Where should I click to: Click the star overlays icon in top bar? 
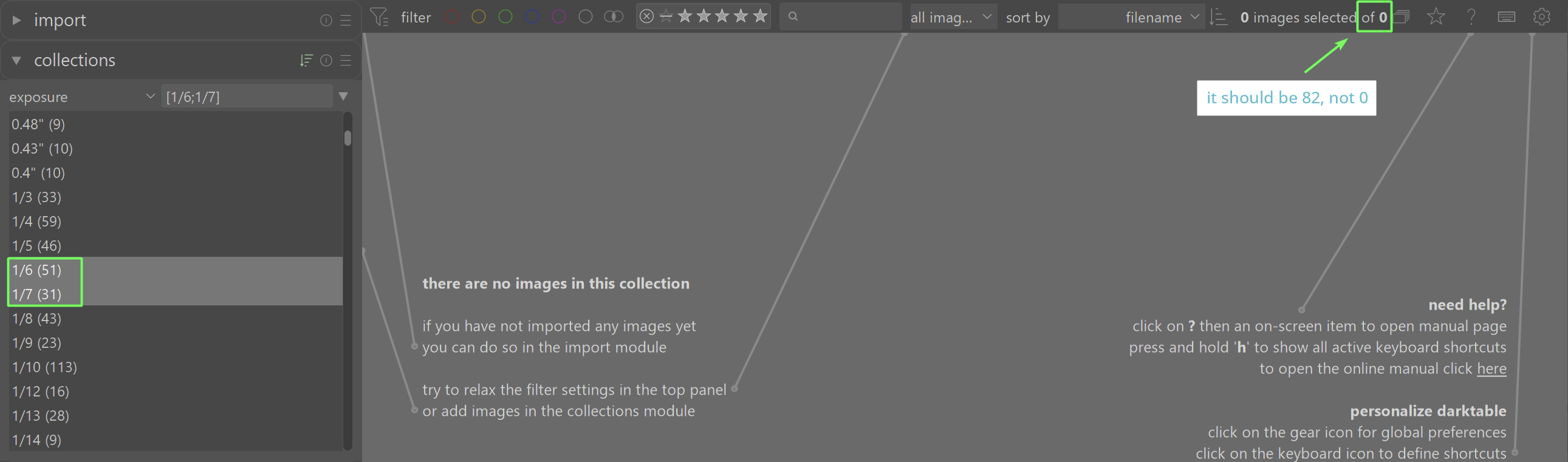(x=1436, y=17)
